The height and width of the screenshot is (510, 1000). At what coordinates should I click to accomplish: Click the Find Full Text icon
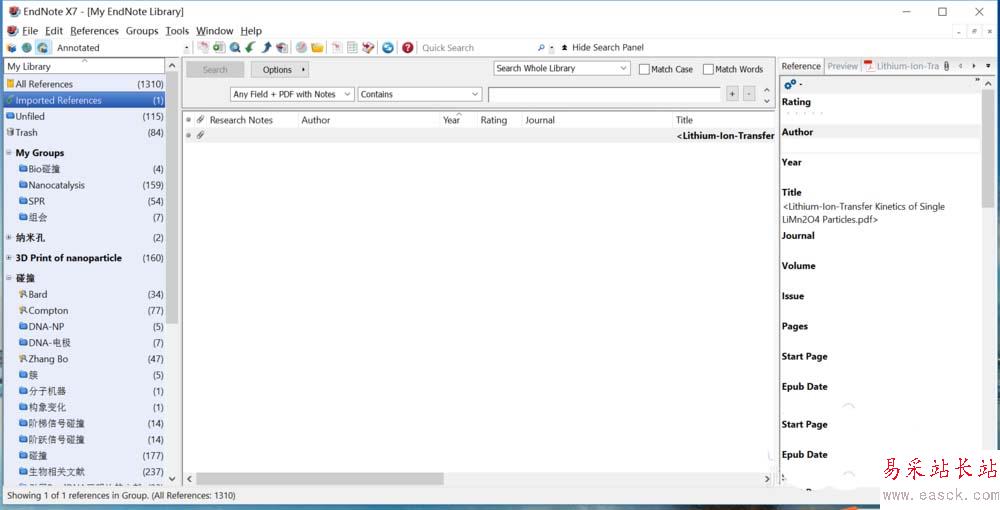[283, 47]
